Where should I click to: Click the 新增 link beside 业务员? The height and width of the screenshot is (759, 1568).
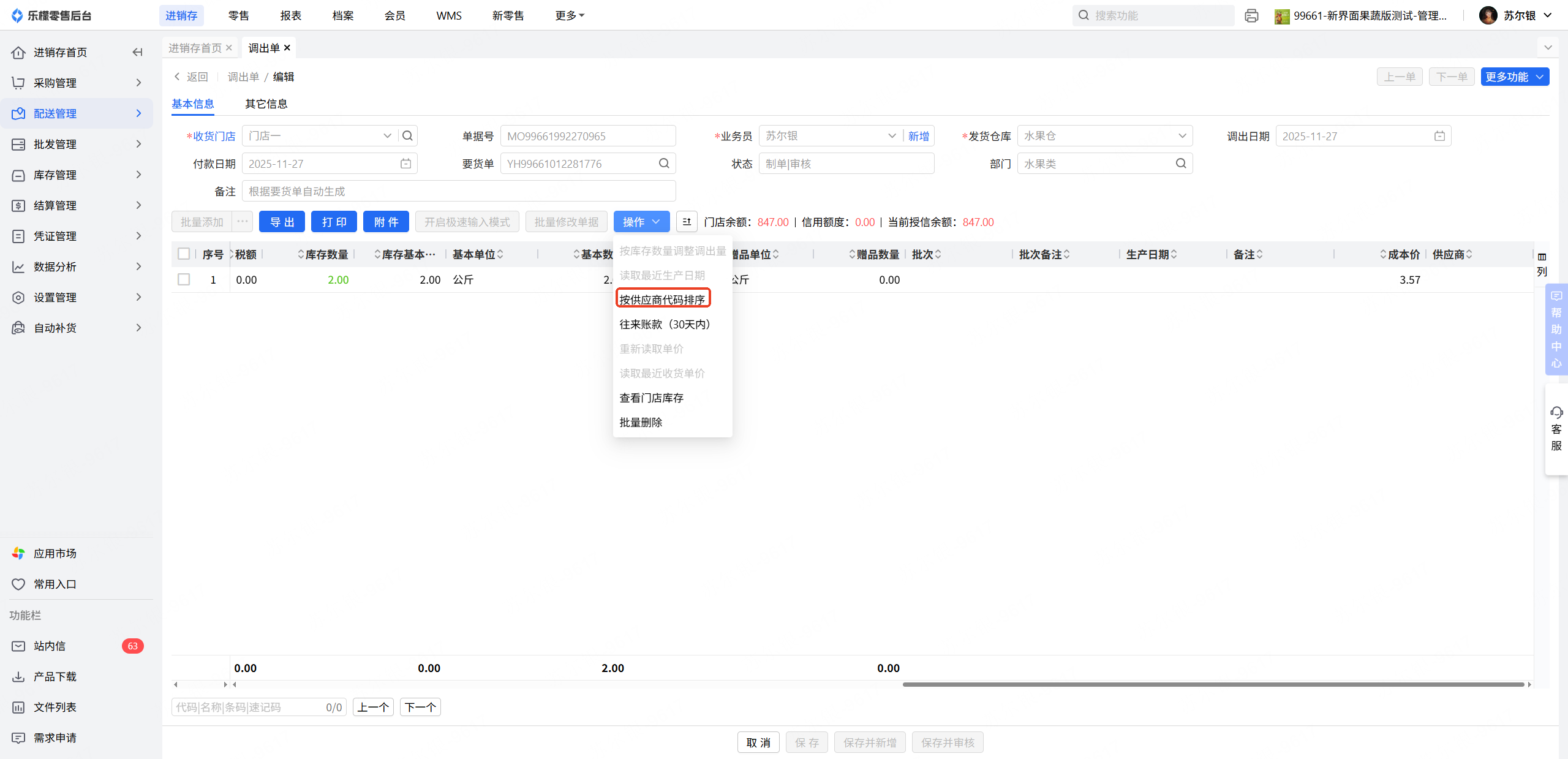[918, 136]
